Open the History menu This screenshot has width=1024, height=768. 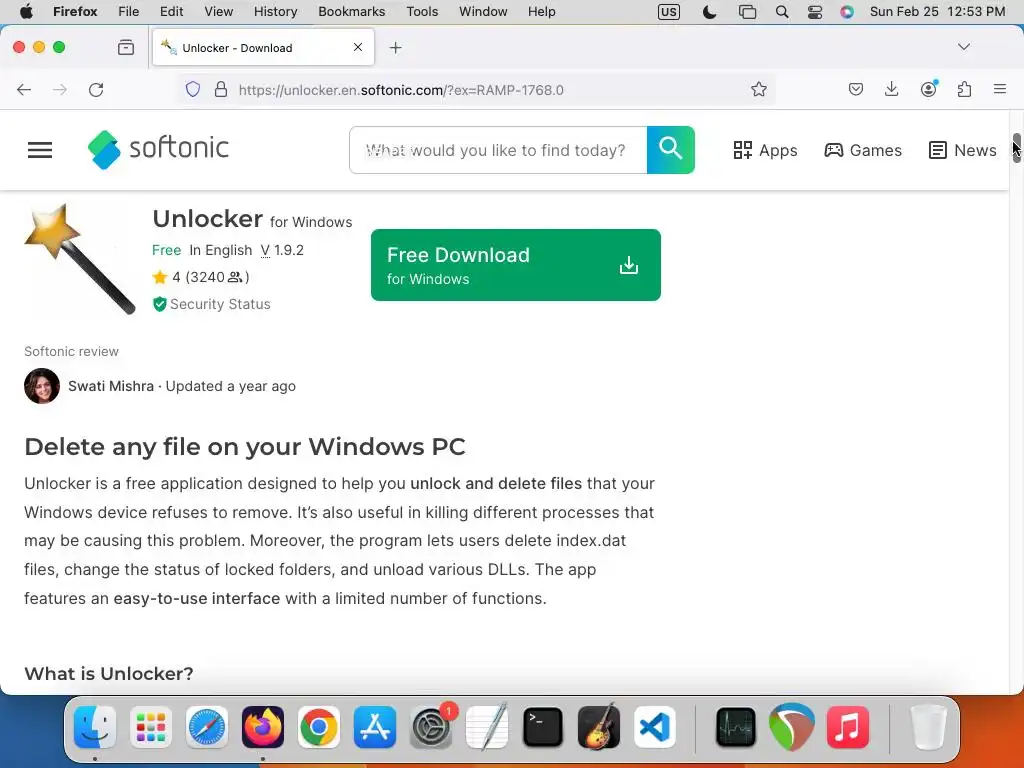pos(276,12)
